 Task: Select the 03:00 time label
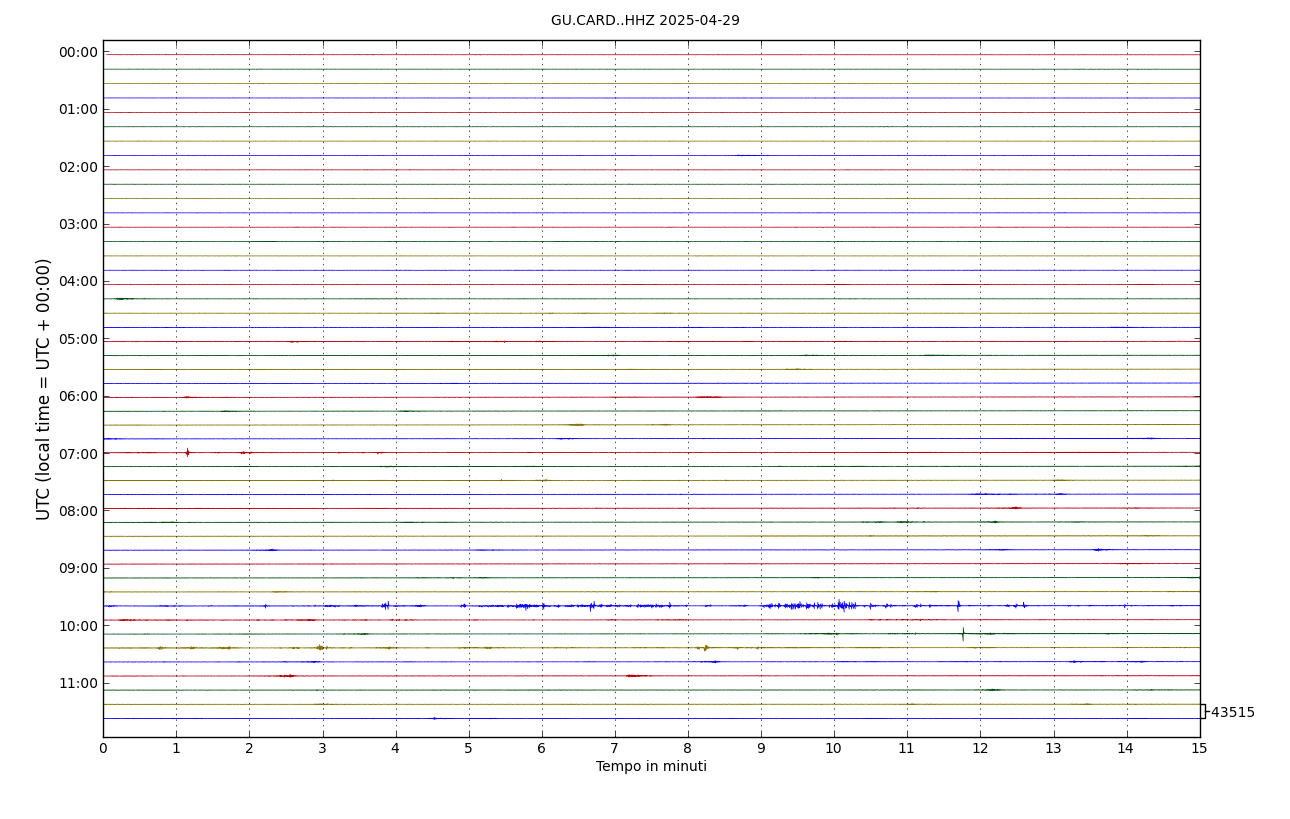(x=79, y=225)
